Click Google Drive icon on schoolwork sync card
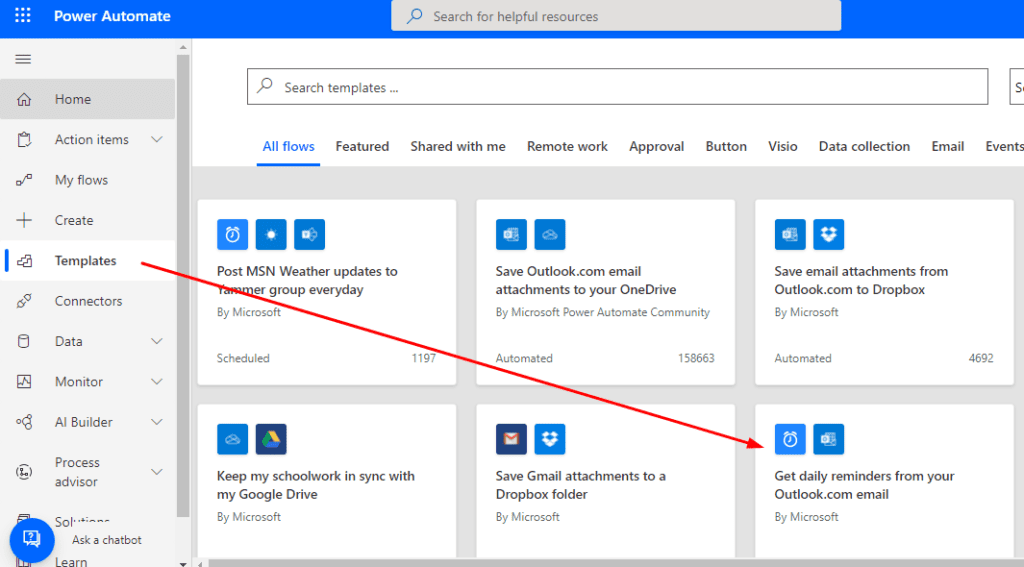The width and height of the screenshot is (1024, 567). click(x=271, y=439)
